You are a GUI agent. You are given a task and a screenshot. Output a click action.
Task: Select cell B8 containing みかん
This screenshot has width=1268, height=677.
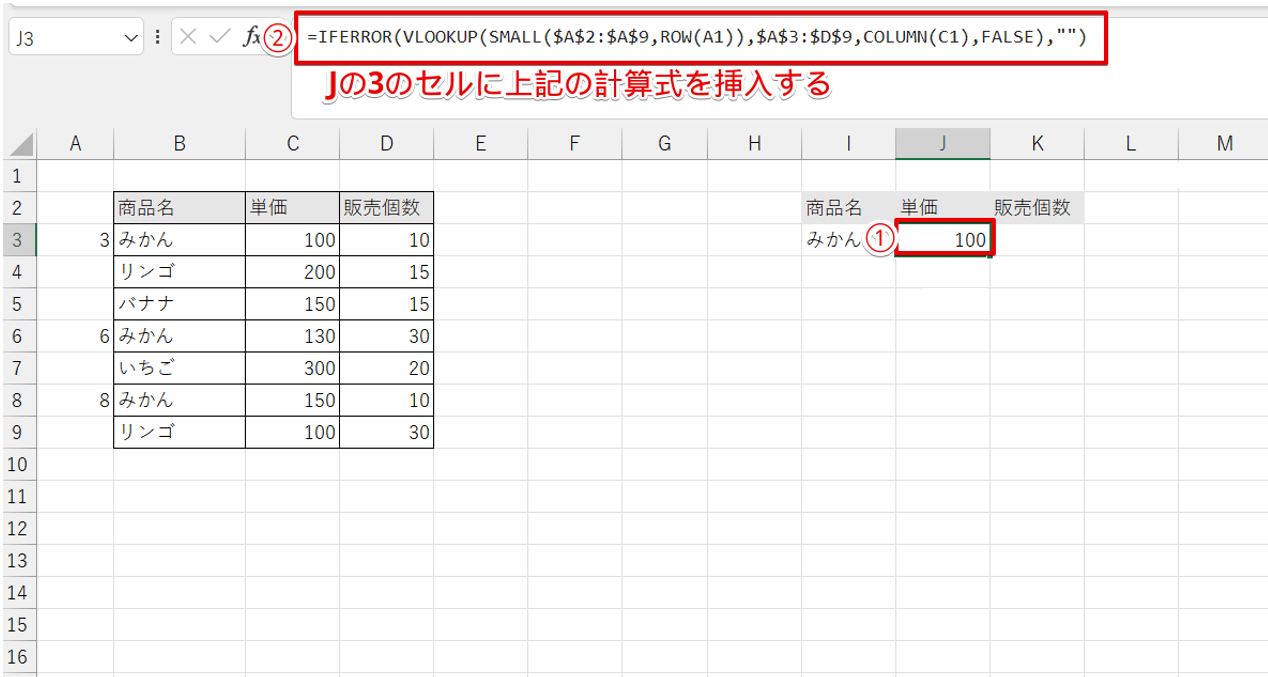(x=179, y=400)
